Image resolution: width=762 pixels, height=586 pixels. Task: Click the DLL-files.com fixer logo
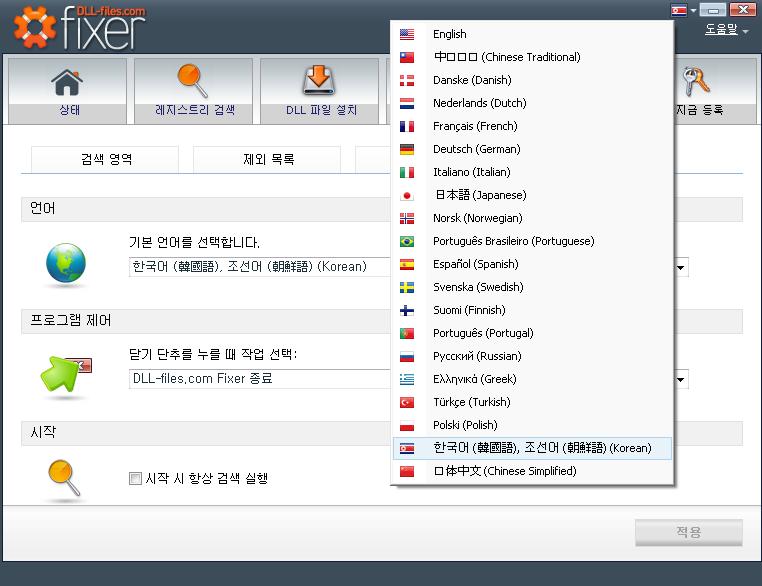click(80, 27)
